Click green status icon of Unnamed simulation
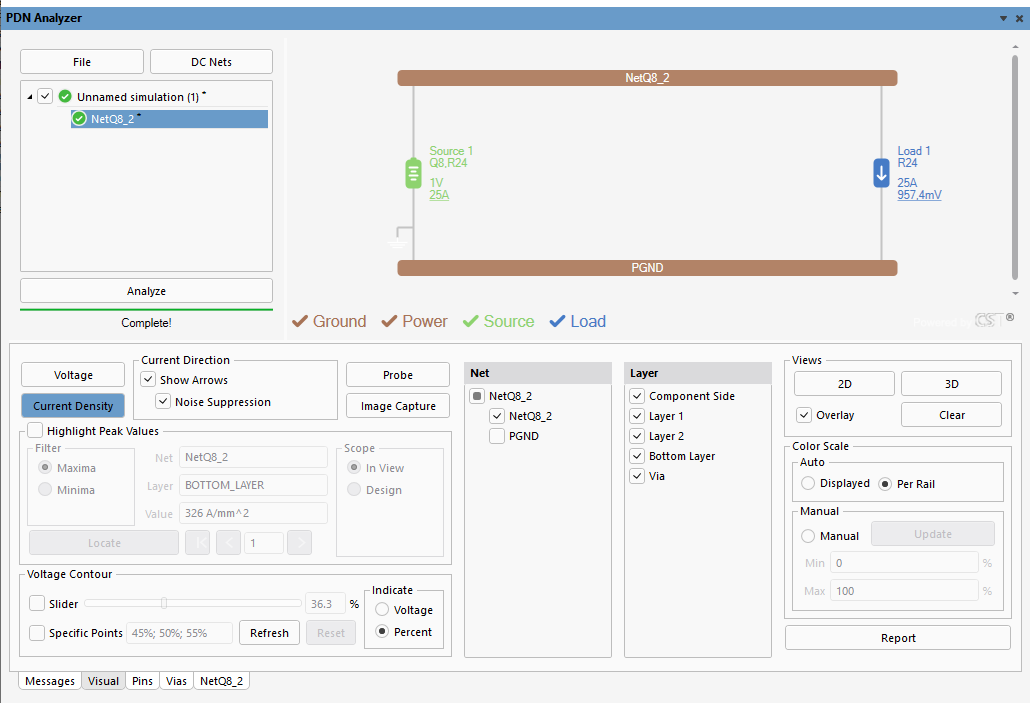Image resolution: width=1030 pixels, height=703 pixels. (x=65, y=97)
